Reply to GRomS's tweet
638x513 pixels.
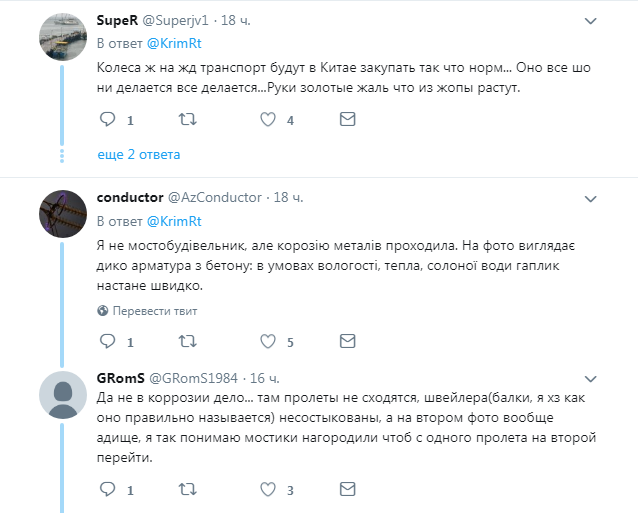pyautogui.click(x=108, y=490)
